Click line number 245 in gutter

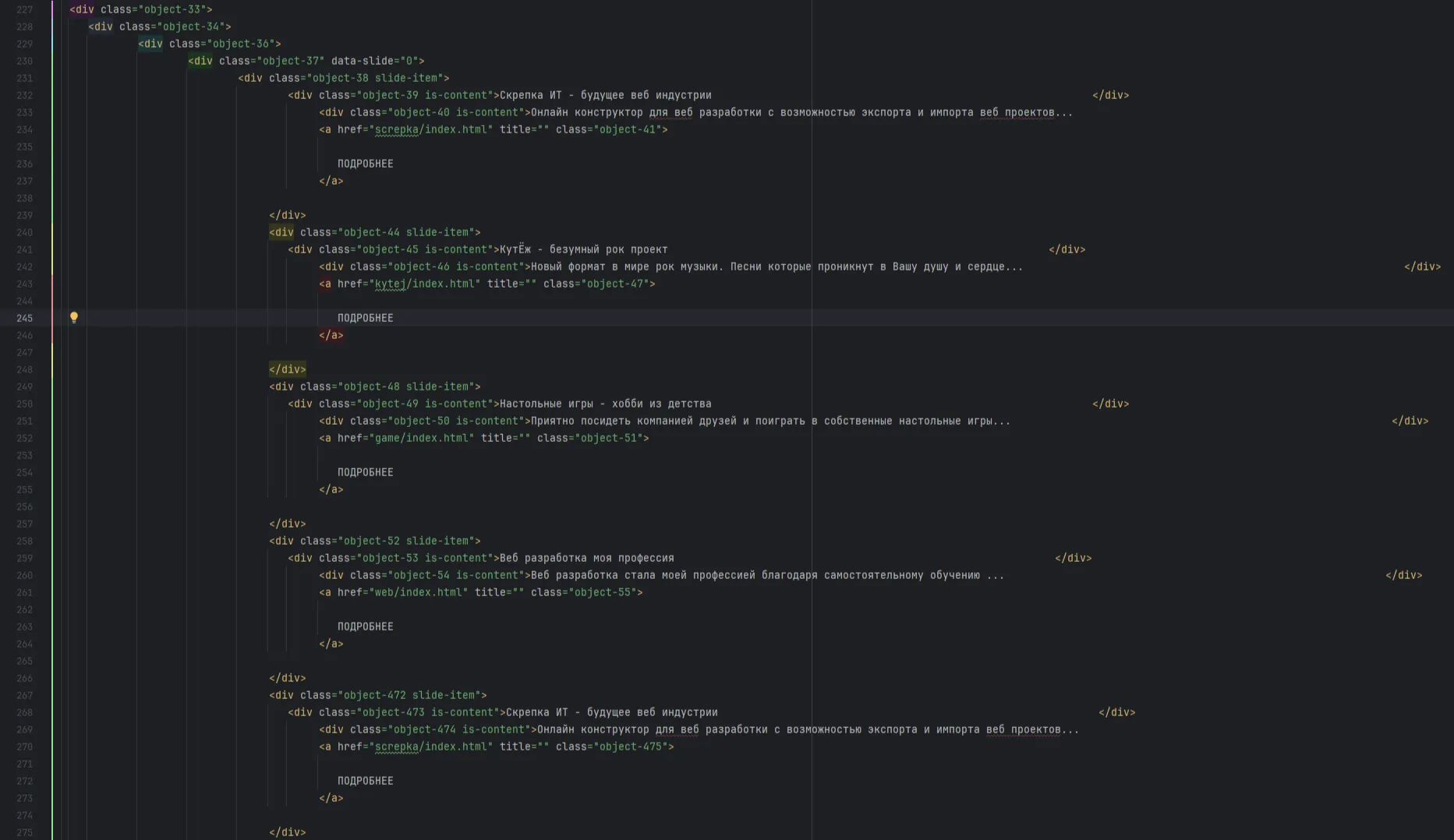pyautogui.click(x=25, y=318)
